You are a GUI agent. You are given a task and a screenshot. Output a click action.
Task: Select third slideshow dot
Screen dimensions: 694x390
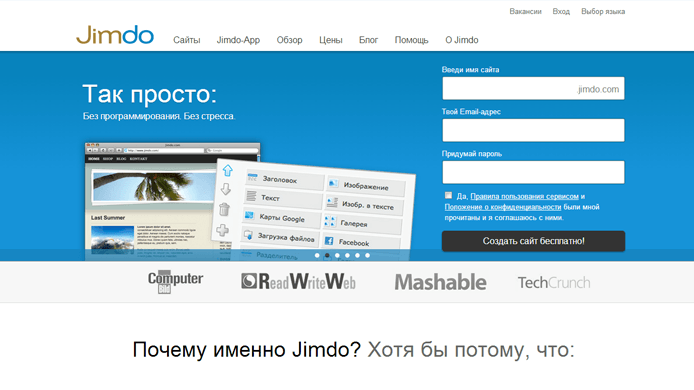337,255
